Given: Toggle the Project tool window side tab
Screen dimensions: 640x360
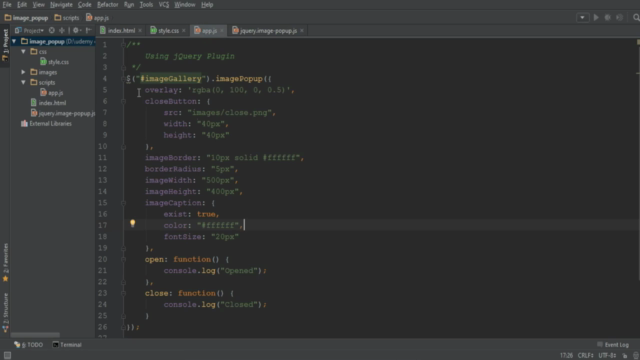Looking at the screenshot, I should click(5, 45).
